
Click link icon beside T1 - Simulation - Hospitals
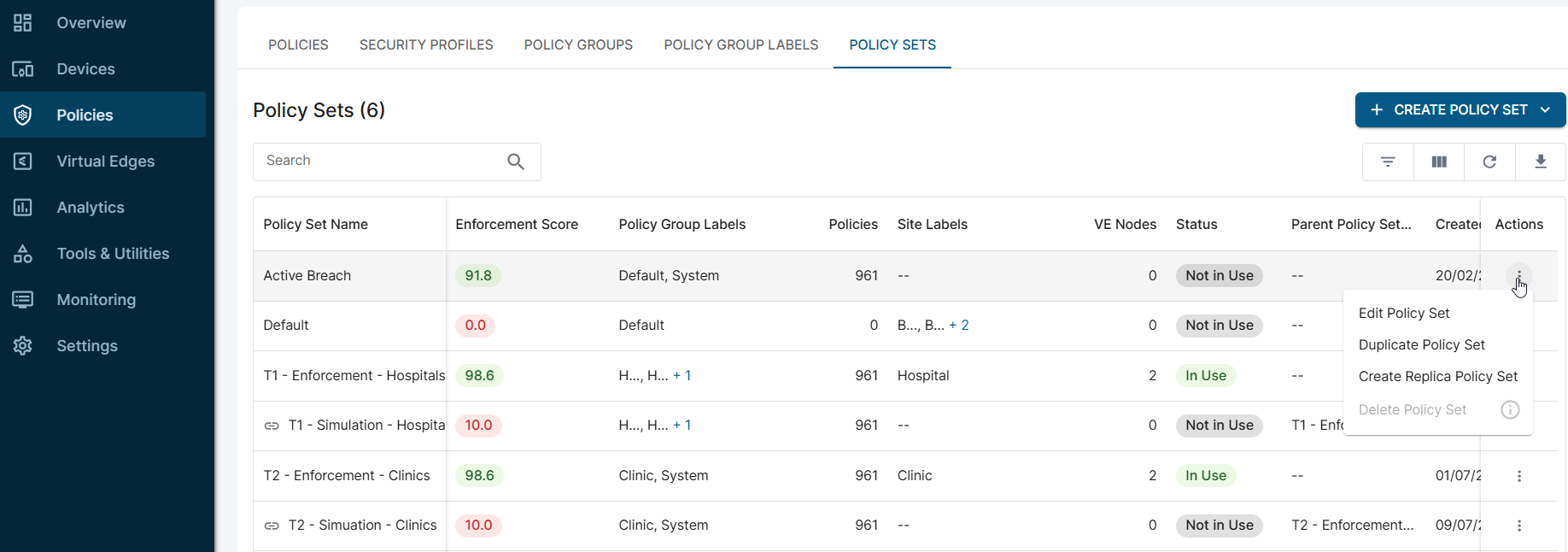tap(272, 426)
